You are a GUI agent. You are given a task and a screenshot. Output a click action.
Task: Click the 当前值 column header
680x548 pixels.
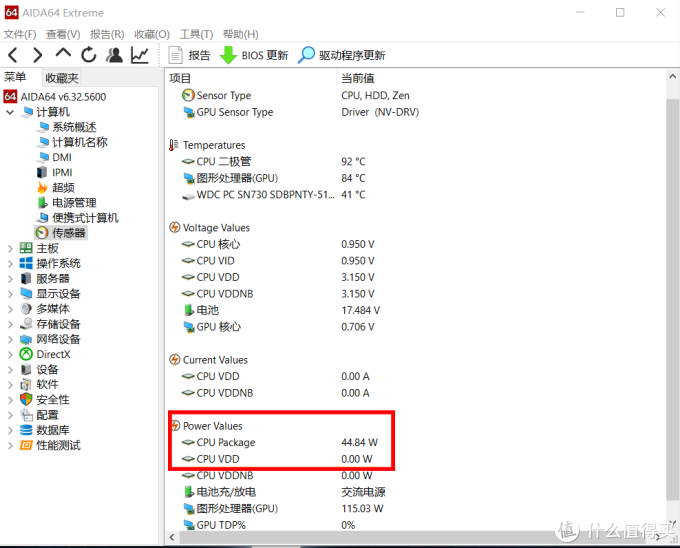(x=357, y=78)
